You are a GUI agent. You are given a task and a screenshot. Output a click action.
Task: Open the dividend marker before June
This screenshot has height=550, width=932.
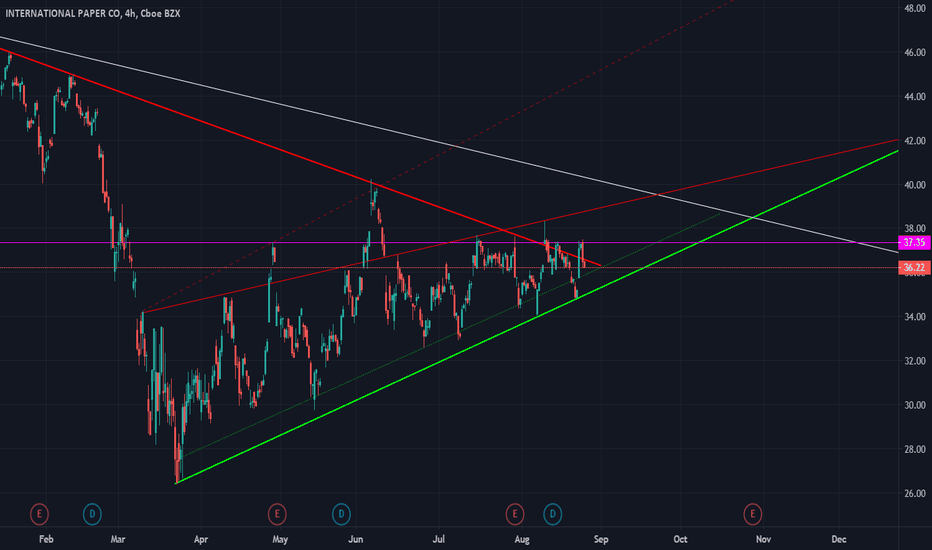[341, 514]
